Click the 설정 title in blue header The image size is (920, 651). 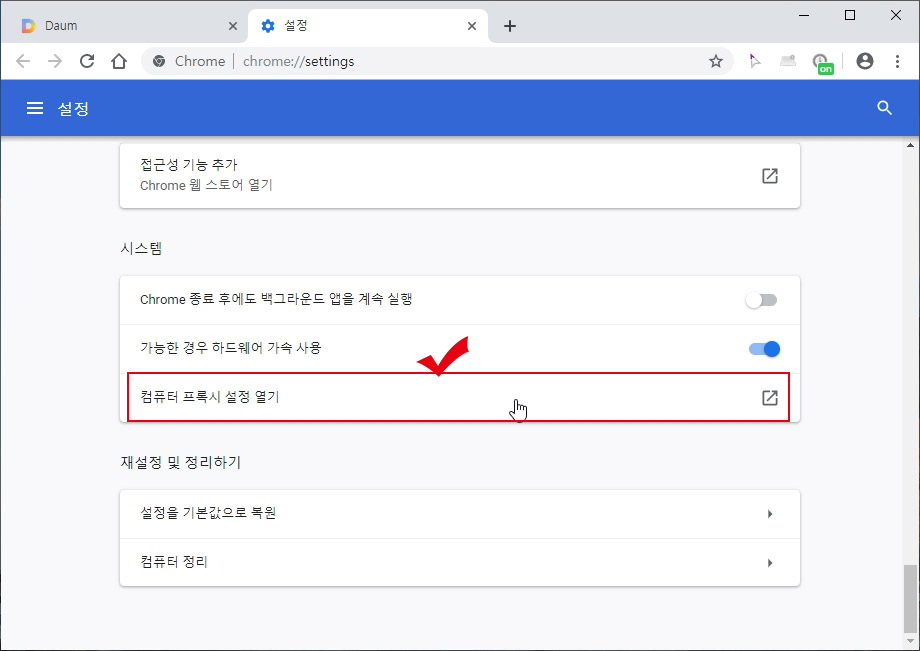(73, 108)
